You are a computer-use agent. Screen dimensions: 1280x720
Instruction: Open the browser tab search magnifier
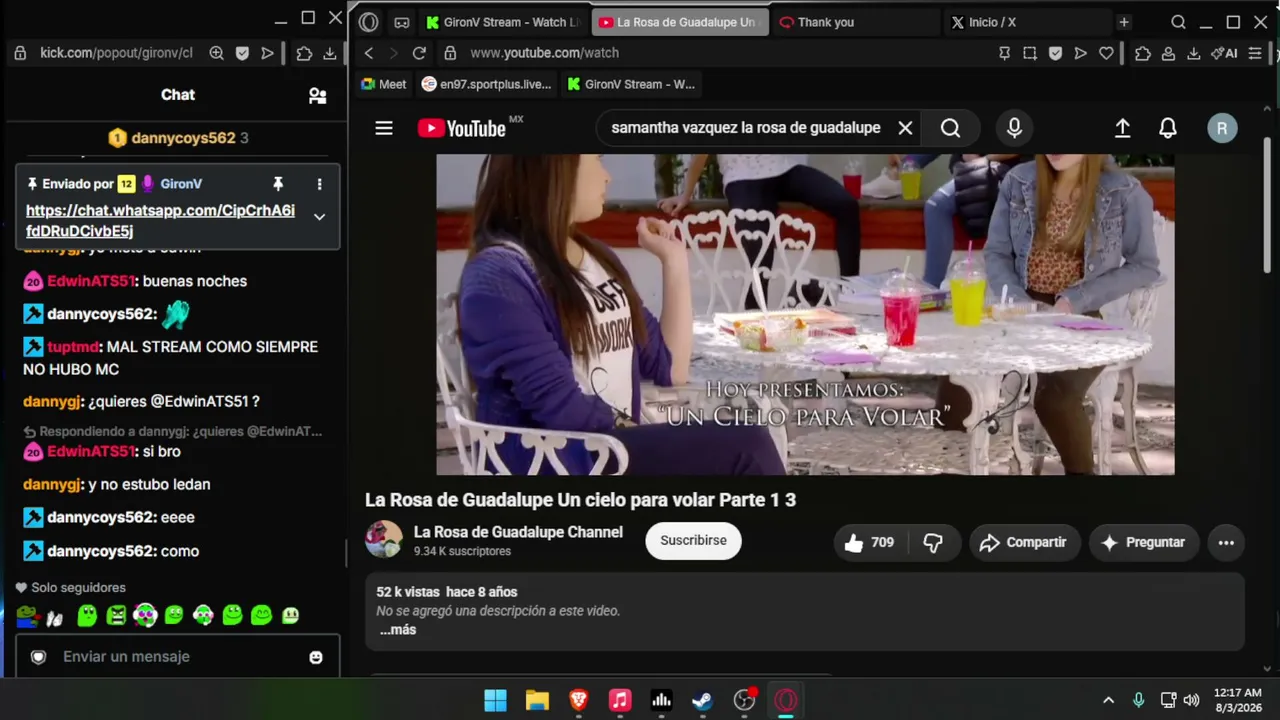[x=1178, y=22]
